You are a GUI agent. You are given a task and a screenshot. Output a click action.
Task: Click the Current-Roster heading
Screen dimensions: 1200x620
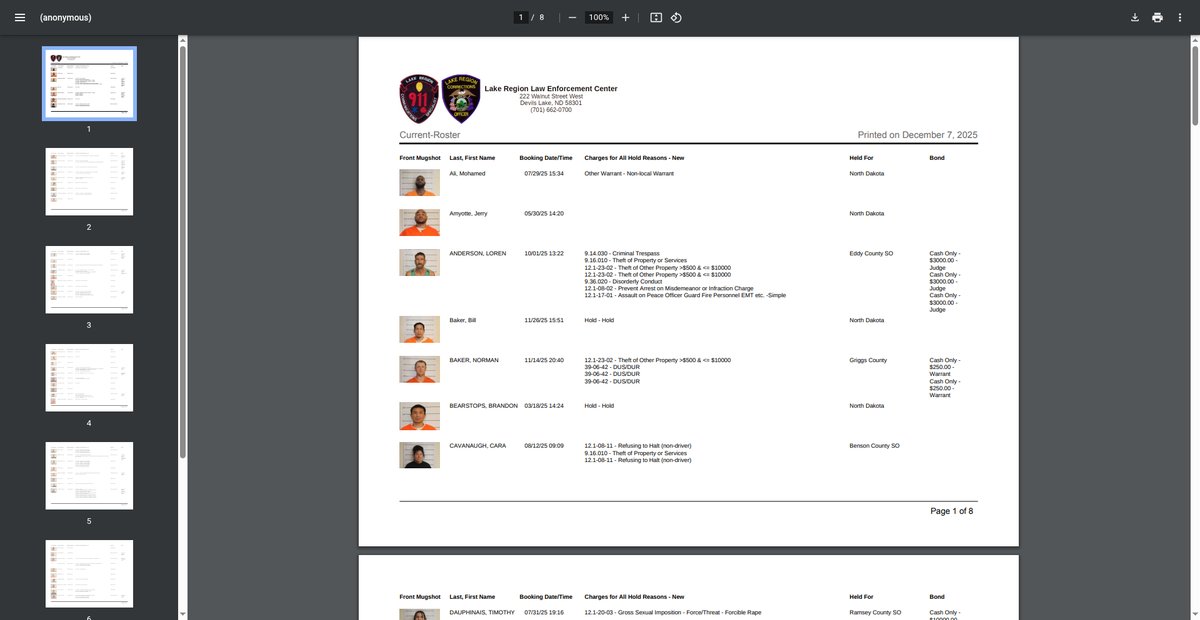pos(430,134)
